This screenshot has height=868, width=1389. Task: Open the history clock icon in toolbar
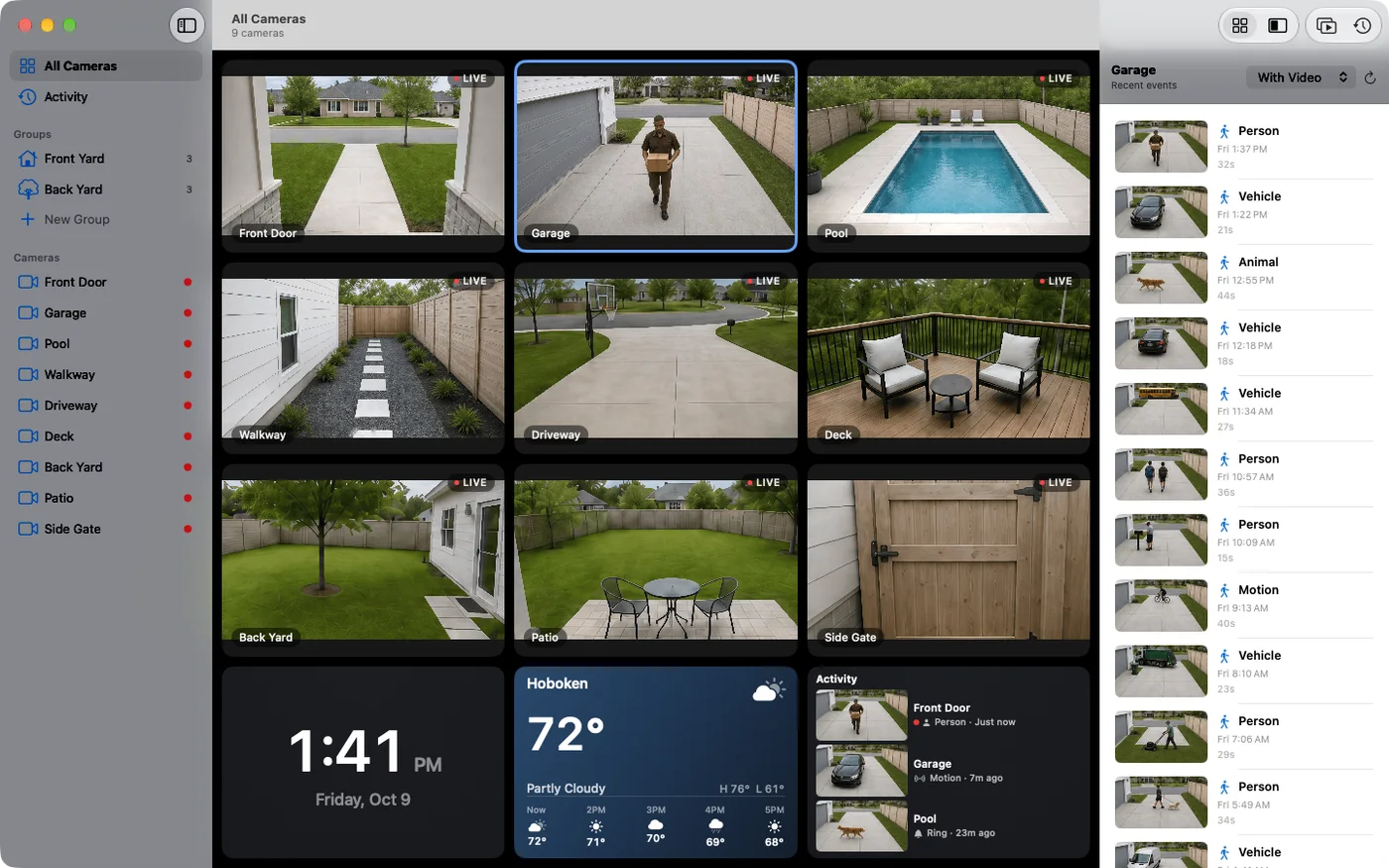(x=1362, y=26)
